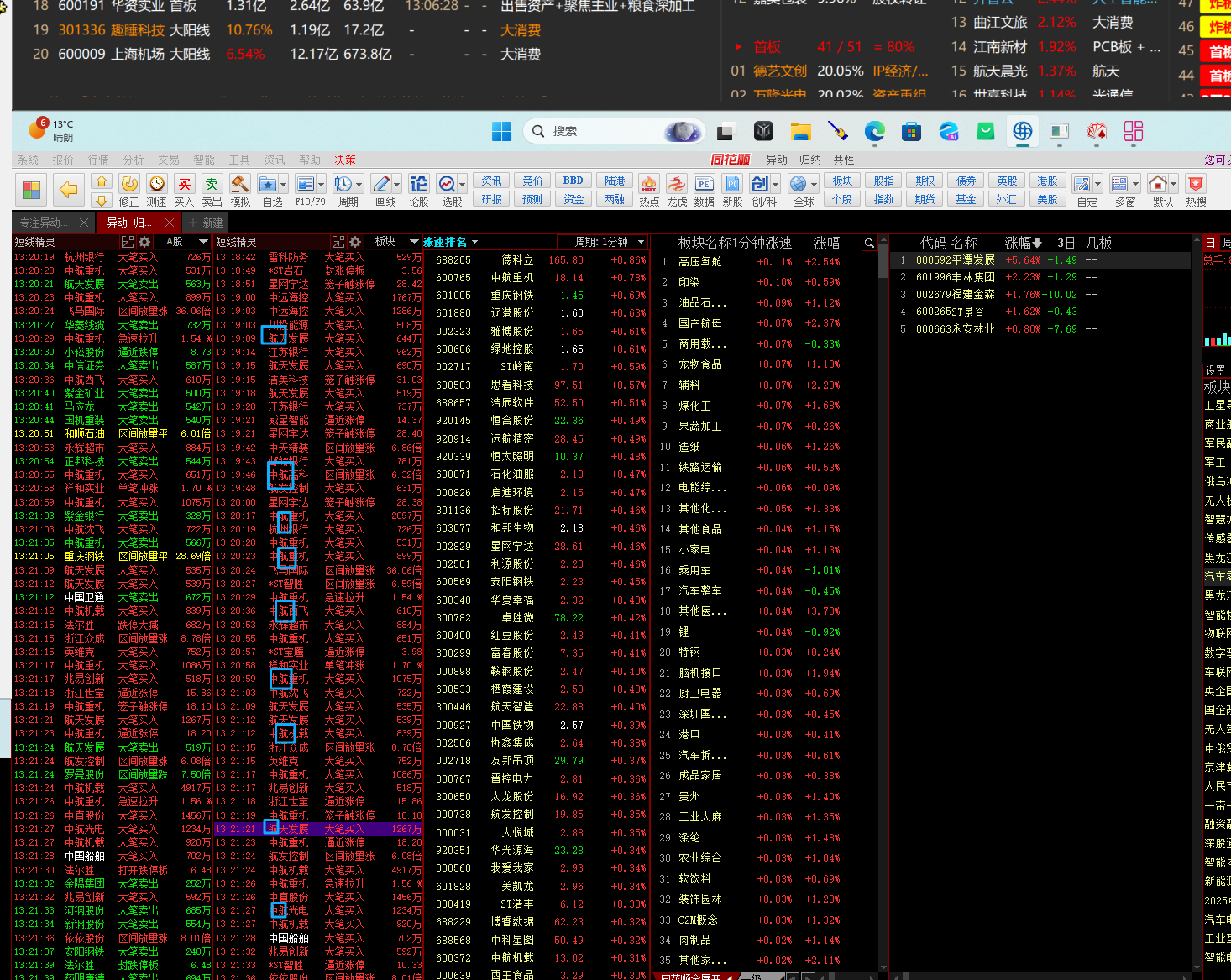Click the 资讯 toolbar button
Viewport: 1231px width, 980px height.
click(x=492, y=181)
